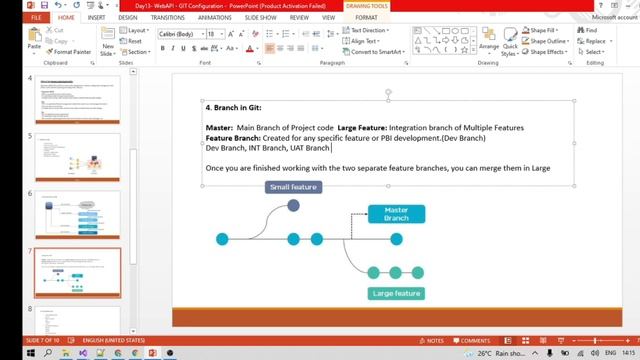Select slide 6 thumbnail

point(78,215)
